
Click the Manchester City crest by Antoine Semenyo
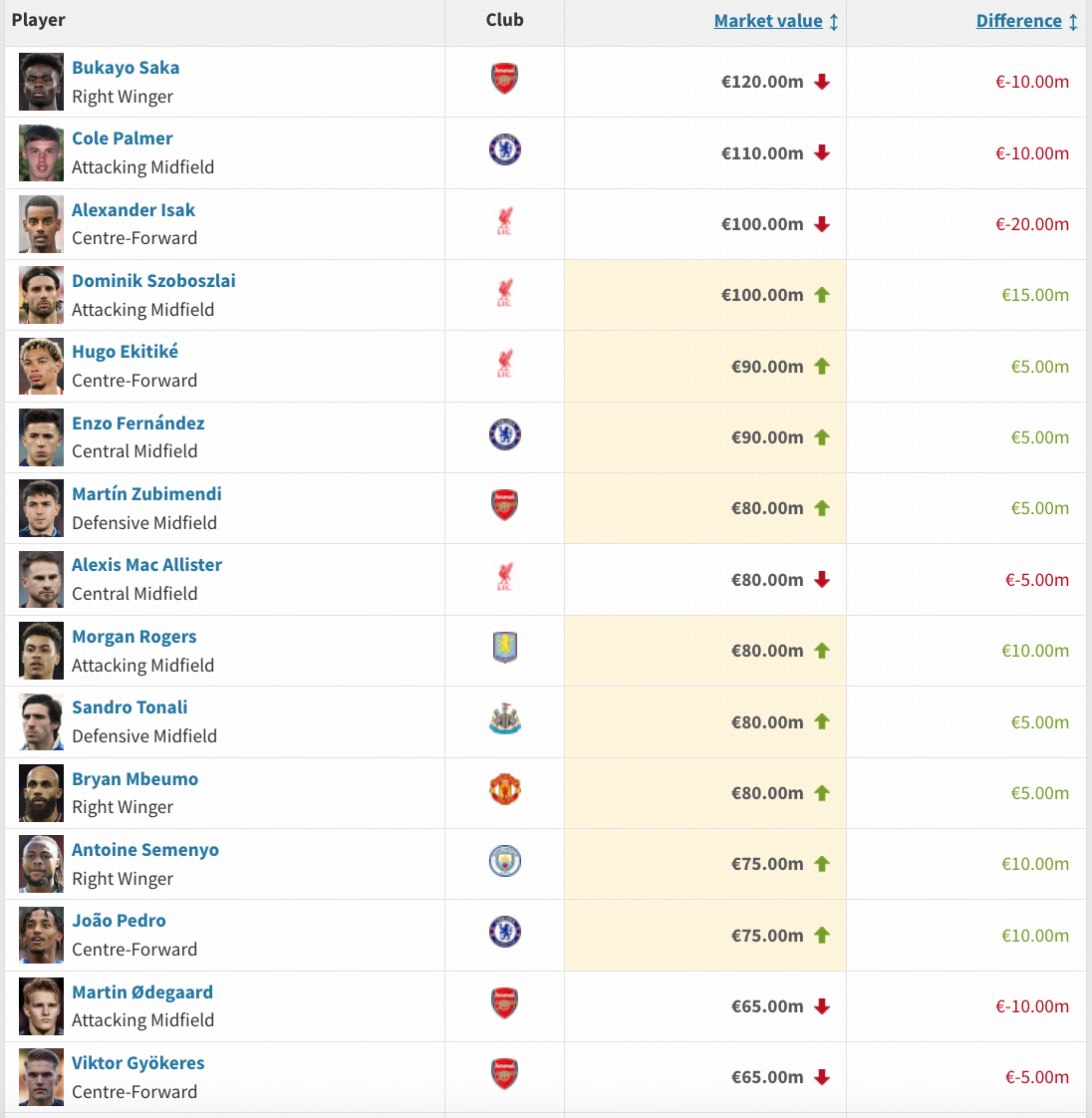[505, 861]
